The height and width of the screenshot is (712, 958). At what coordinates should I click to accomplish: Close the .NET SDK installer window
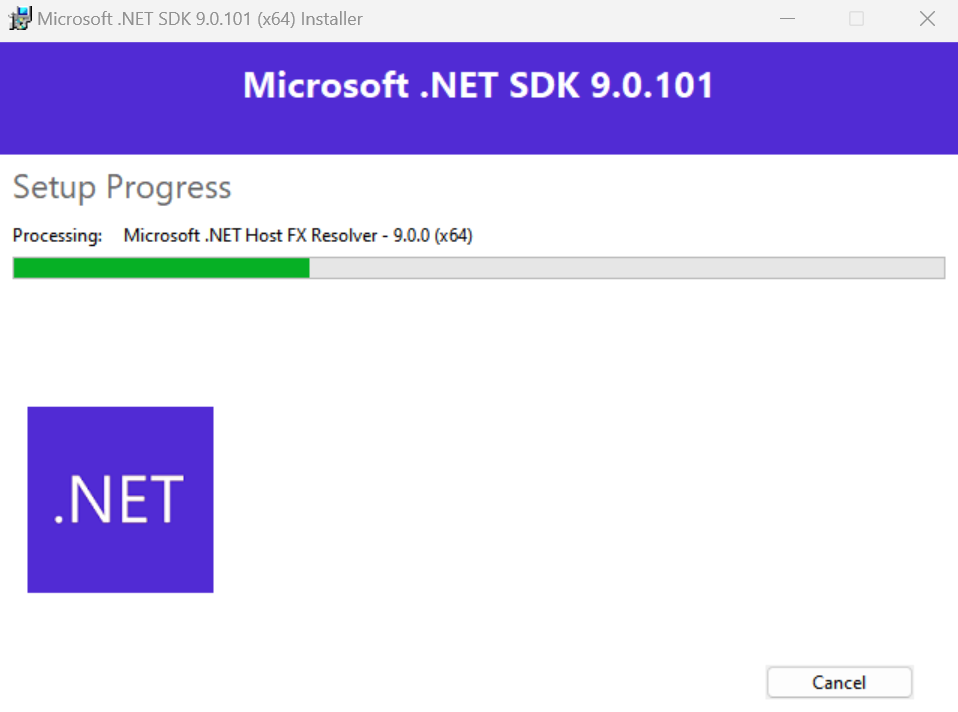coord(927,19)
